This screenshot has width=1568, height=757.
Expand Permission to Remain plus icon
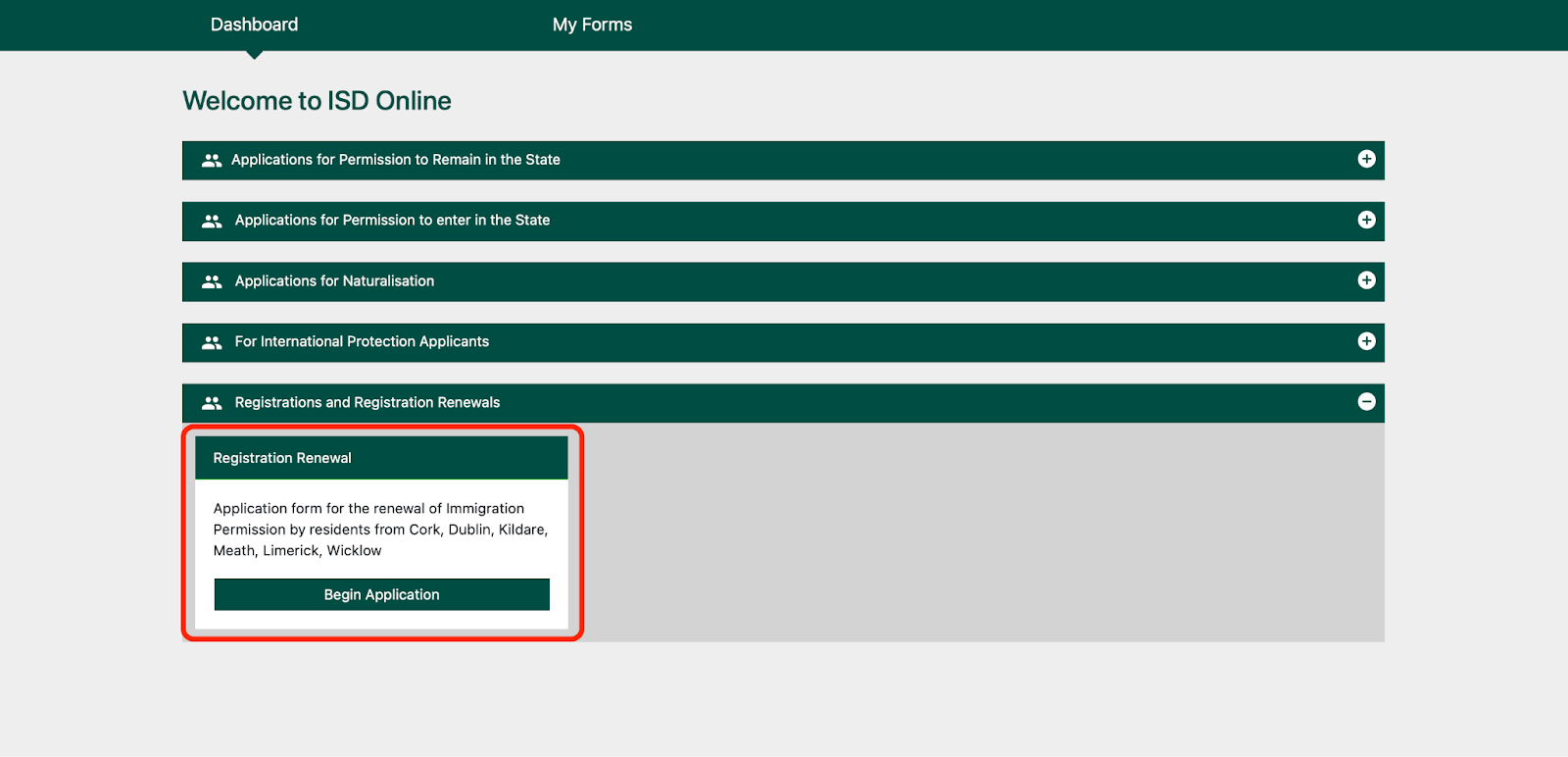(1366, 159)
